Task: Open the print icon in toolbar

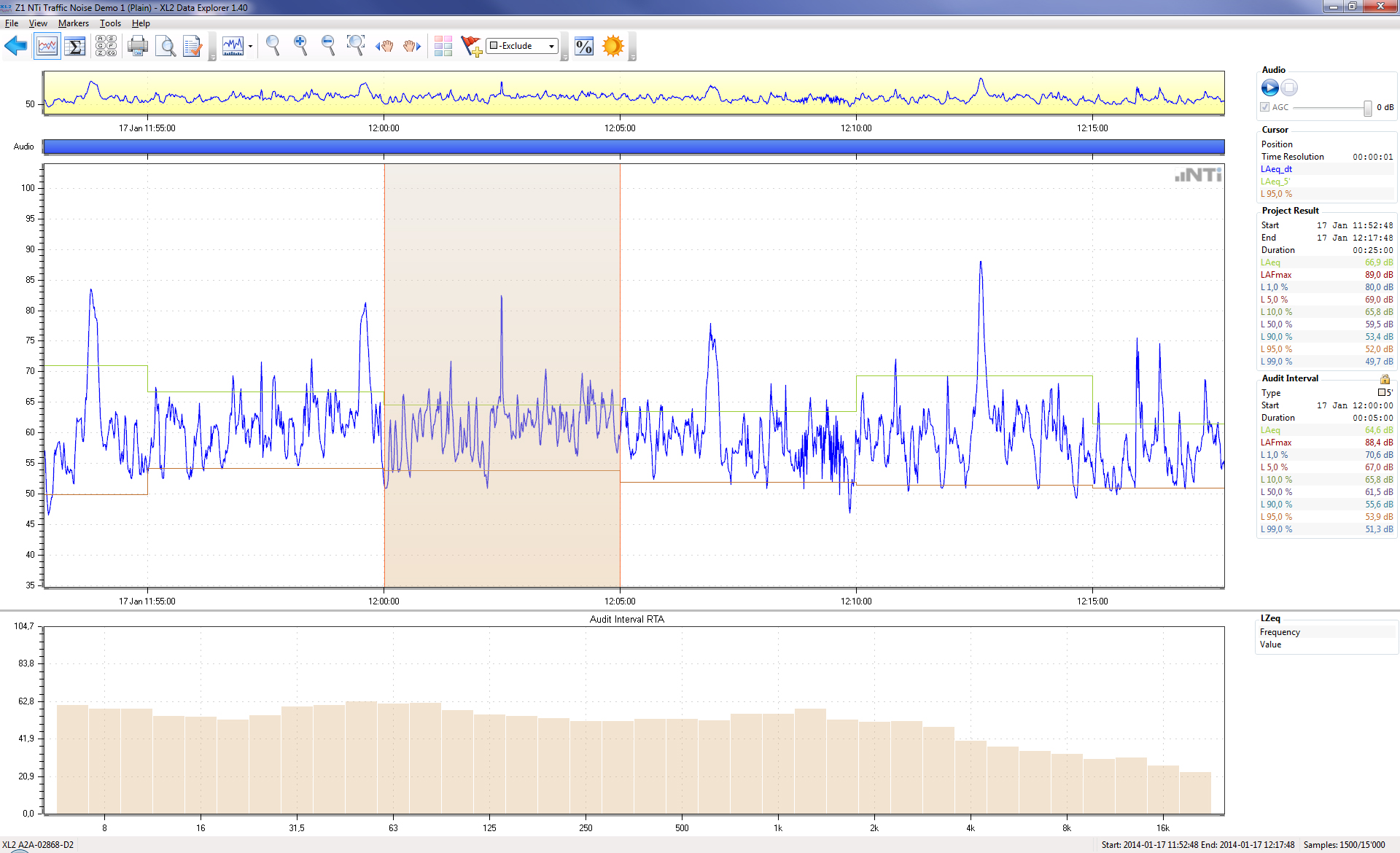Action: tap(137, 47)
